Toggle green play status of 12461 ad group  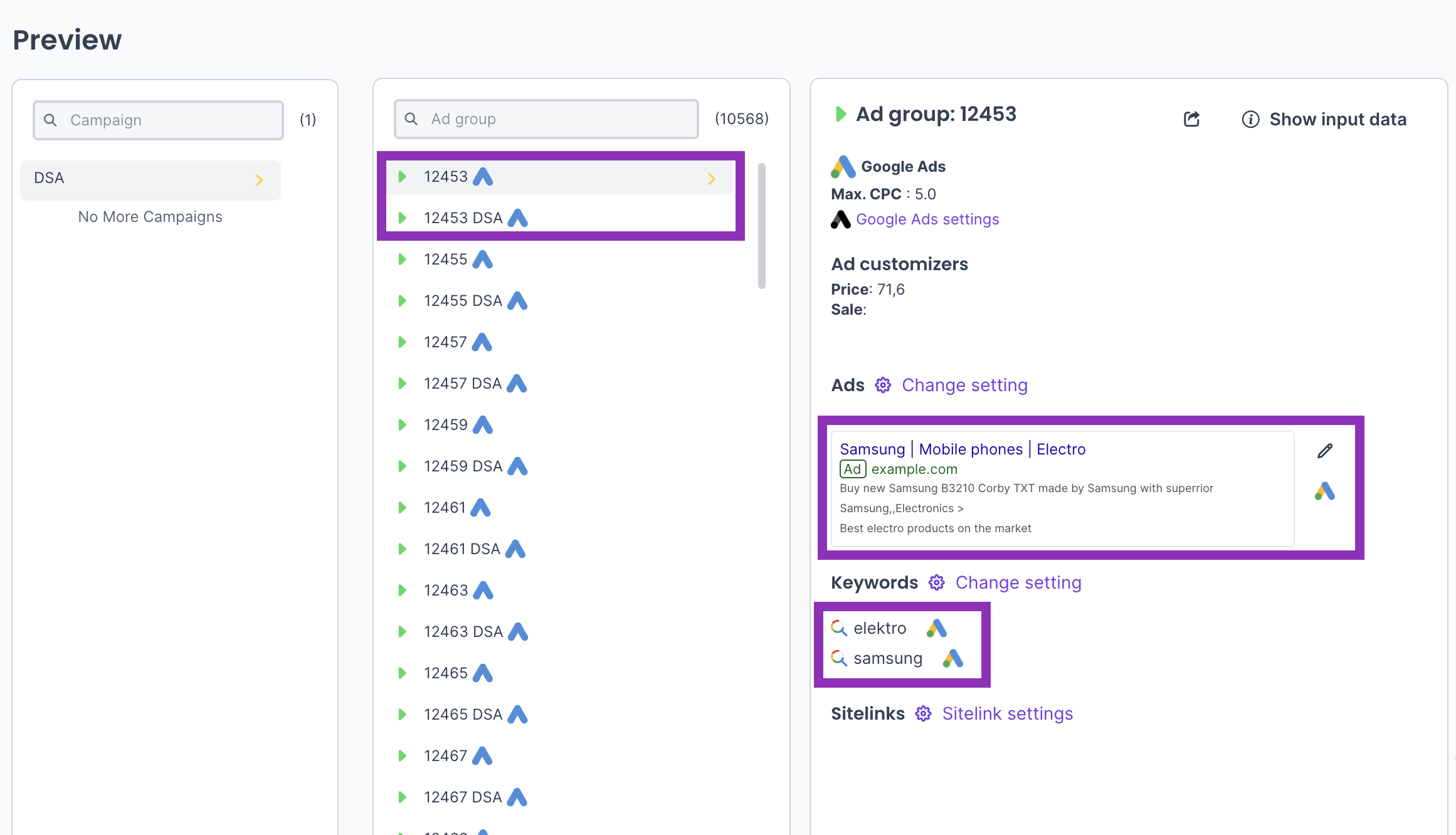pyautogui.click(x=403, y=508)
